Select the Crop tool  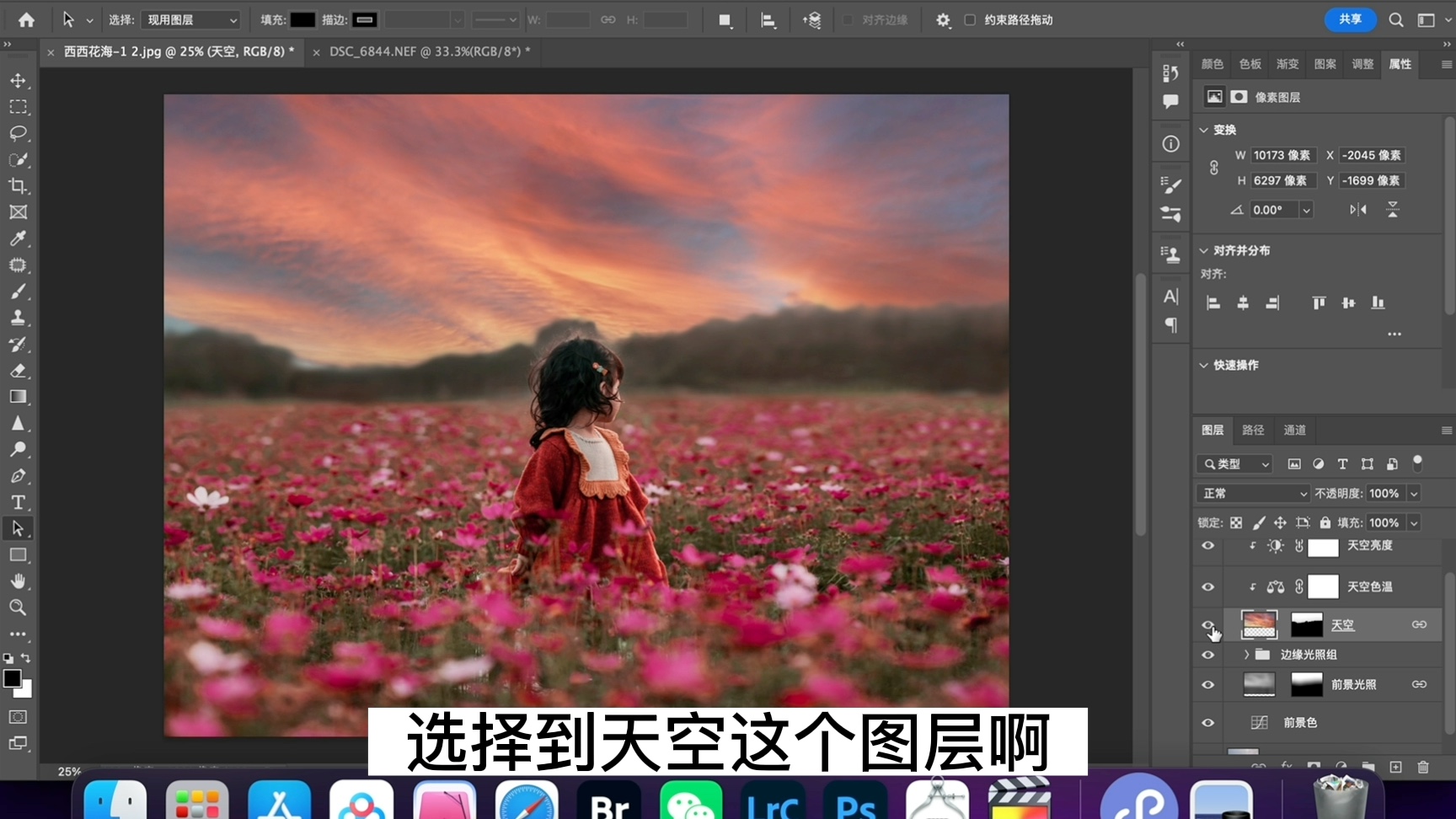18,186
